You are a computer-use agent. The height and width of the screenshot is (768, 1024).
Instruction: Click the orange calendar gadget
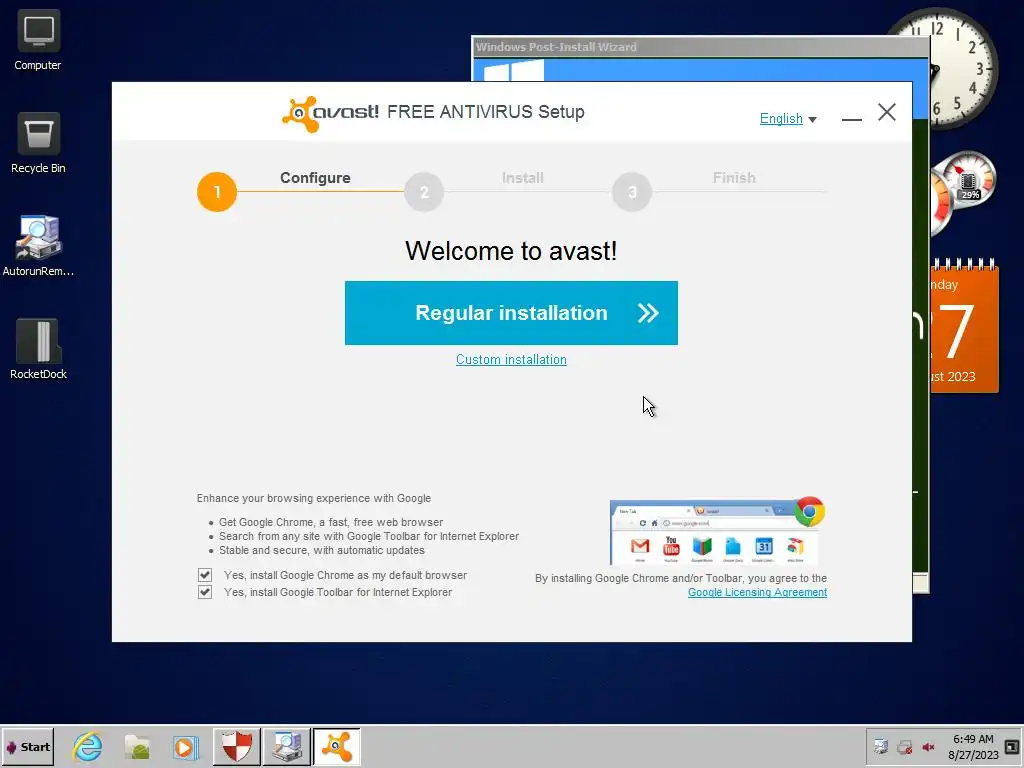pyautogui.click(x=964, y=327)
